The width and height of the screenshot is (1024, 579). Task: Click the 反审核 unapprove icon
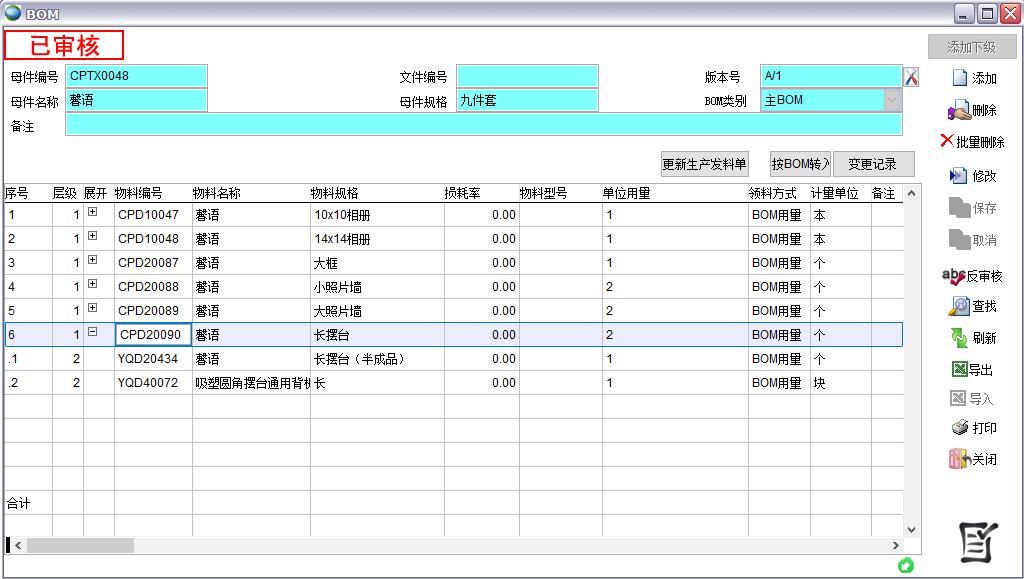954,277
